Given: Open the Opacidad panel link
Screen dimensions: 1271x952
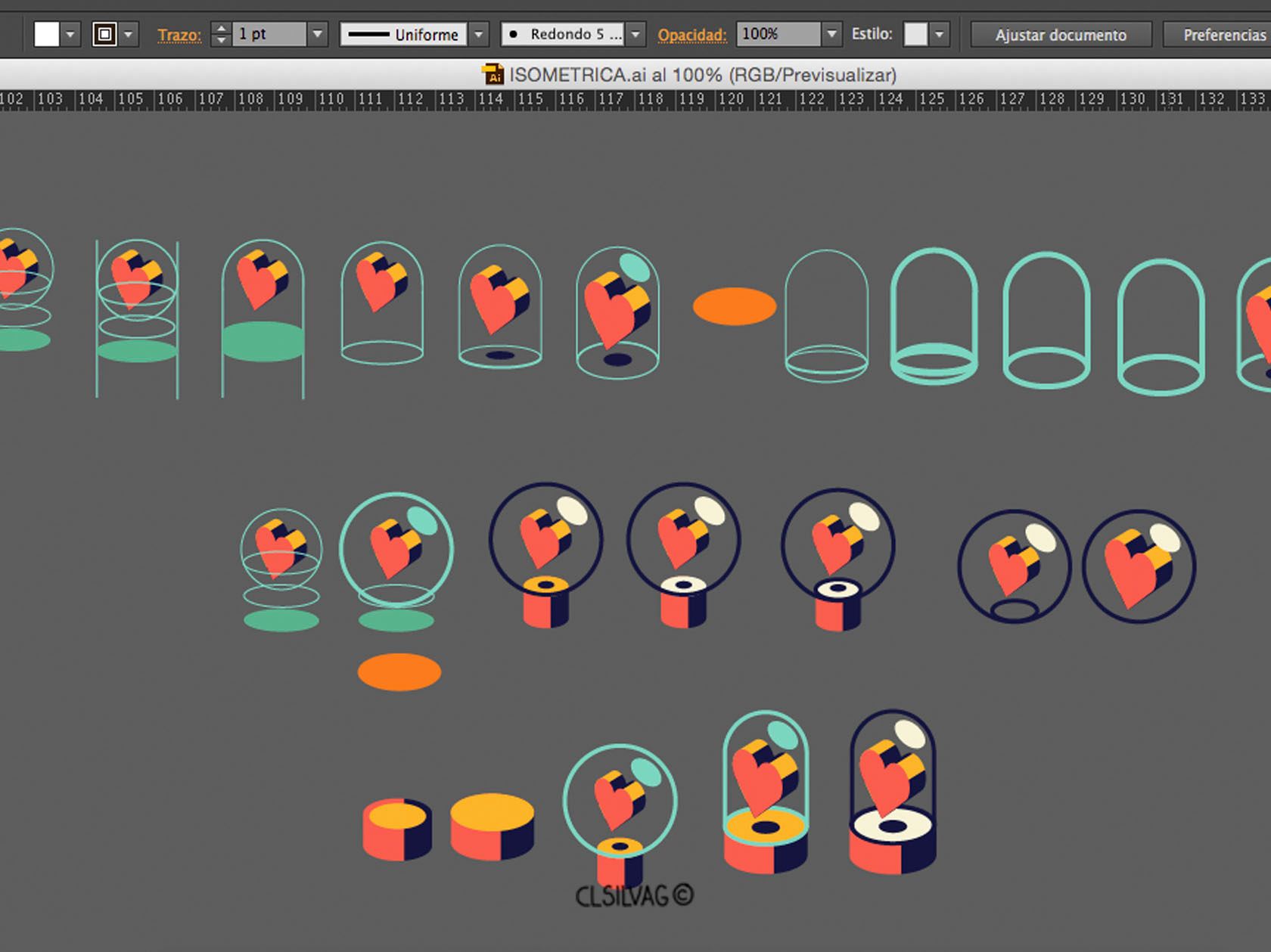Looking at the screenshot, I should [691, 35].
